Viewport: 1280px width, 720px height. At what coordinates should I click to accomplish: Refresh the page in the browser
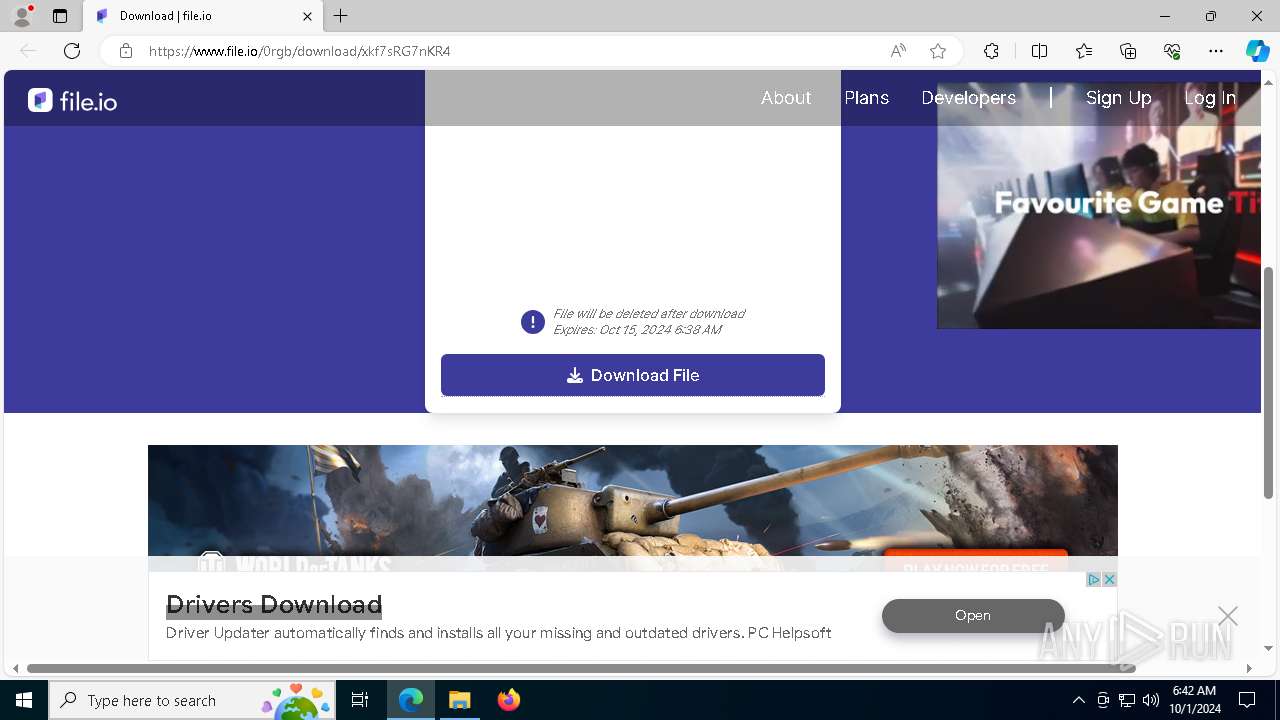point(72,51)
